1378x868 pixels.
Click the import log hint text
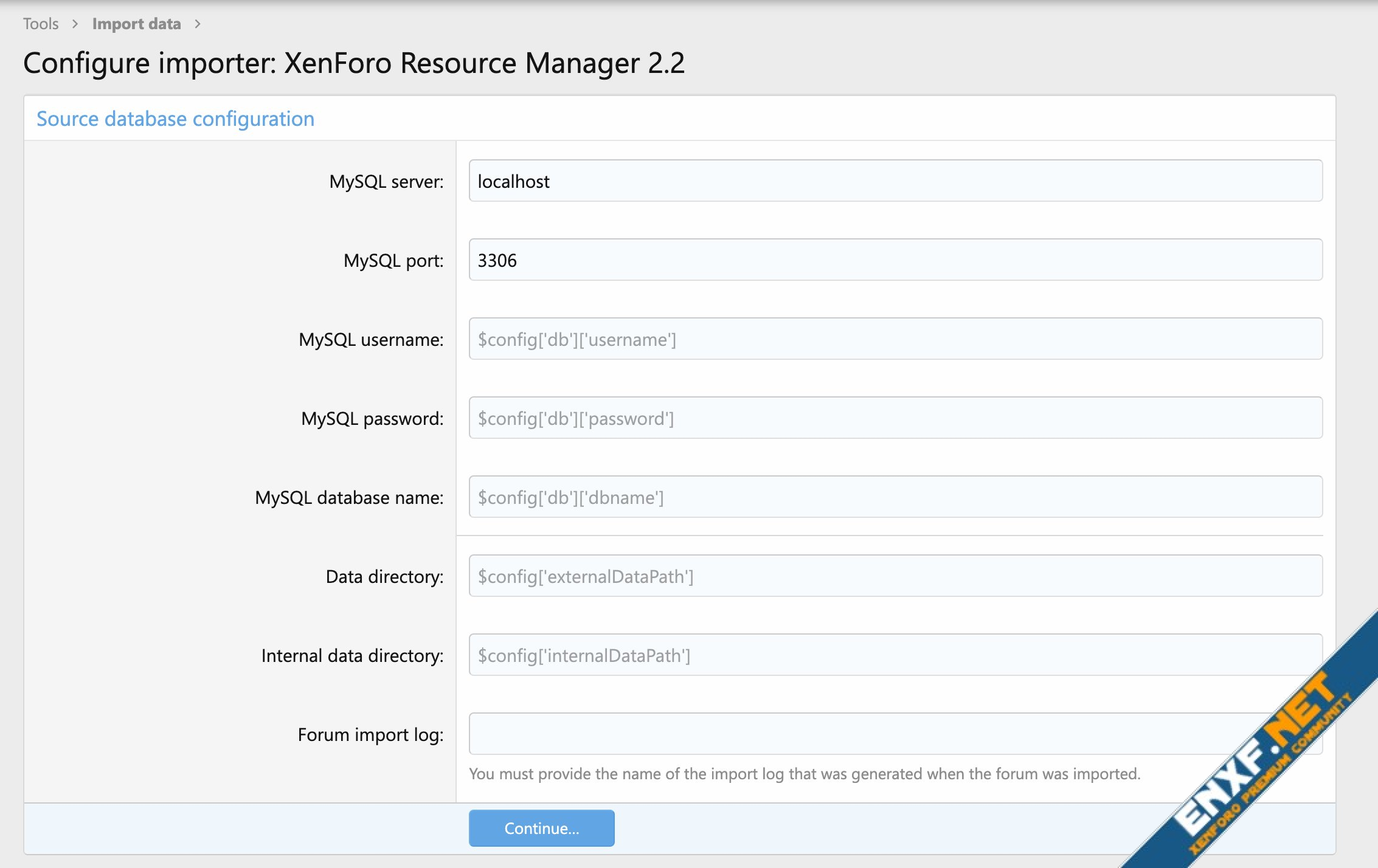click(x=804, y=774)
